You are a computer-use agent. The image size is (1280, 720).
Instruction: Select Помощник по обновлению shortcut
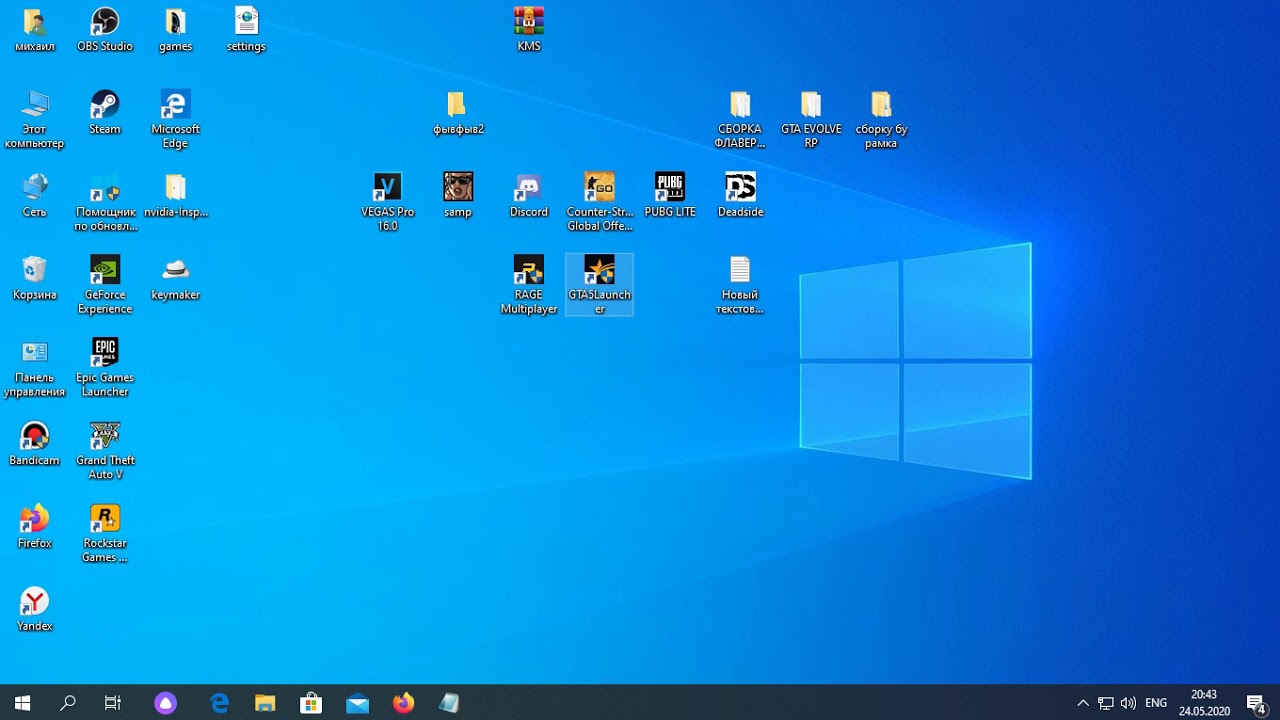[x=105, y=203]
